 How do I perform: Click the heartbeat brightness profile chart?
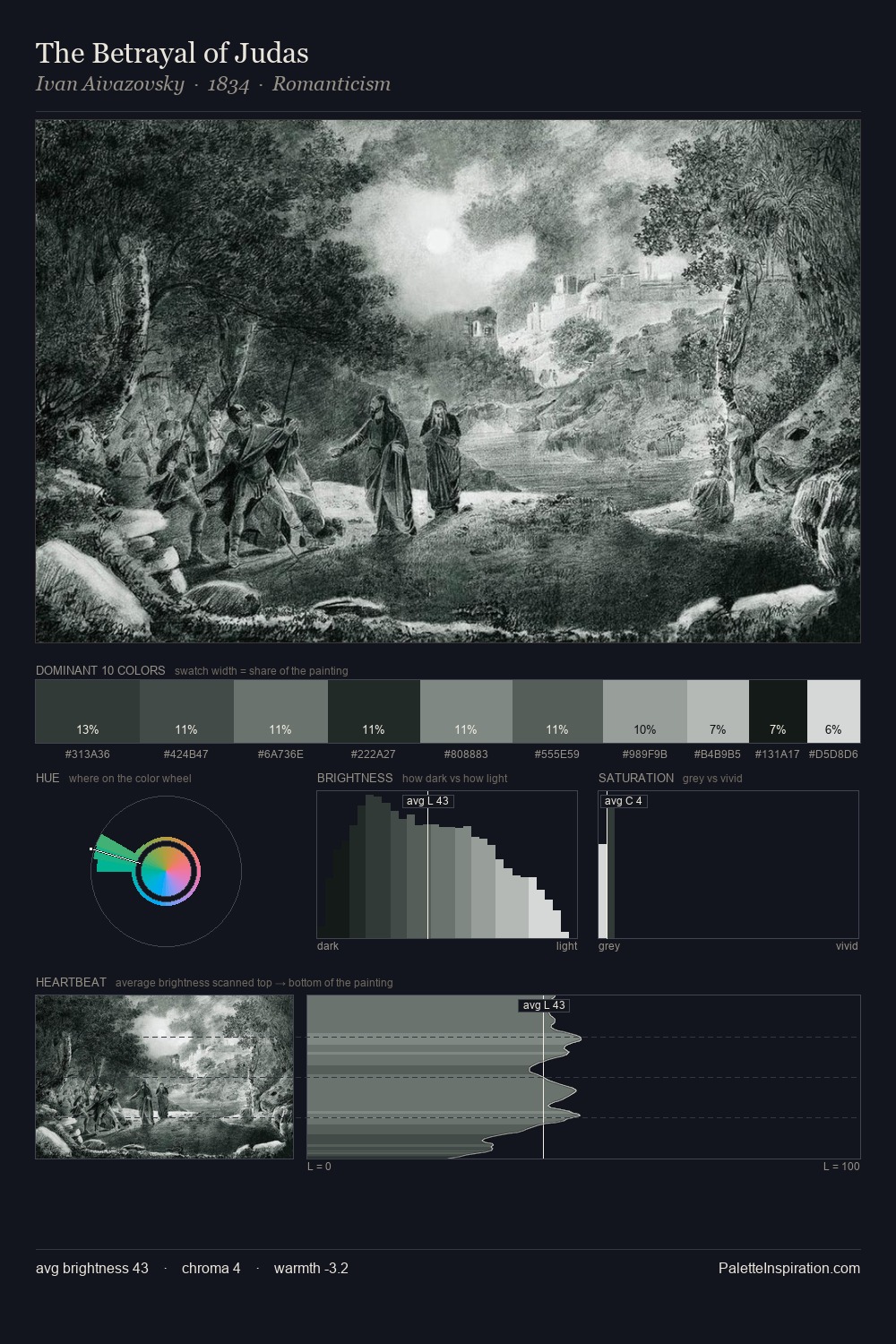tap(583, 1077)
